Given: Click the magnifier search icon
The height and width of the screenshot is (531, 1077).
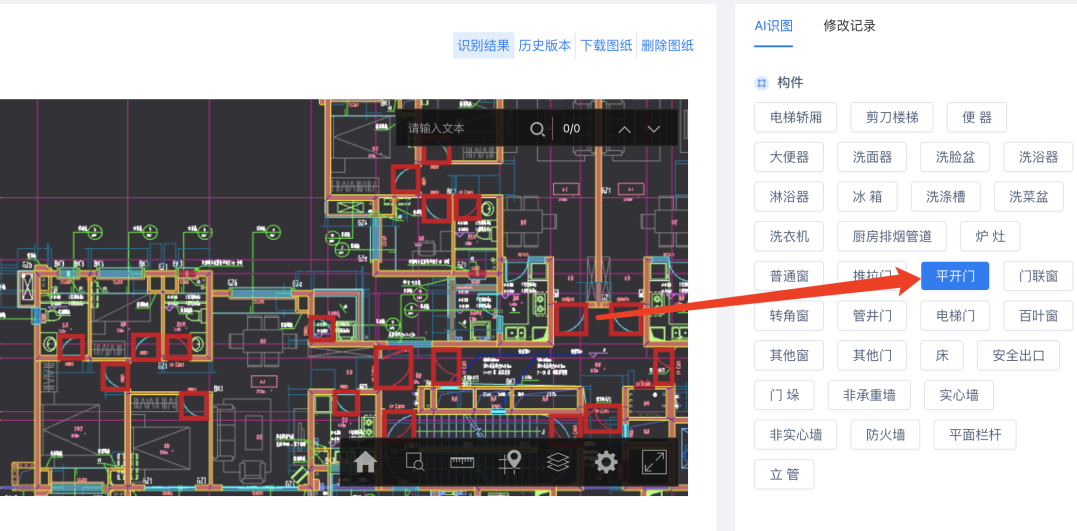Looking at the screenshot, I should (538, 128).
